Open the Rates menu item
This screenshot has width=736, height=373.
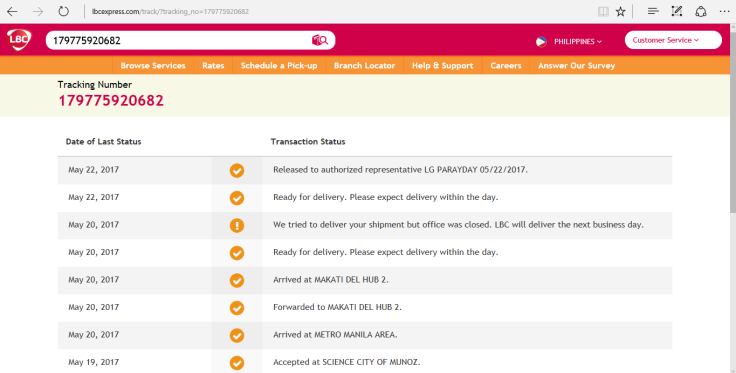[213, 66]
